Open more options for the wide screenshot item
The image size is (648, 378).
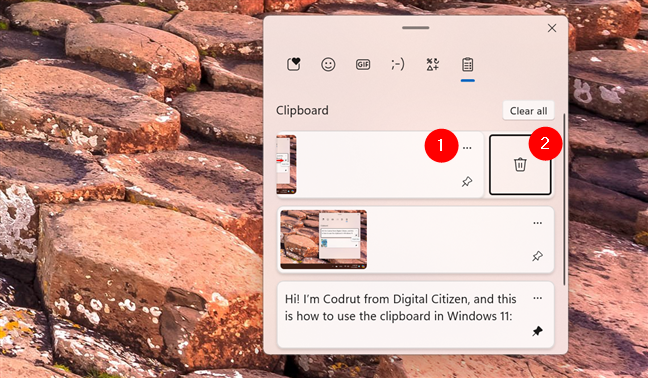pyautogui.click(x=537, y=223)
